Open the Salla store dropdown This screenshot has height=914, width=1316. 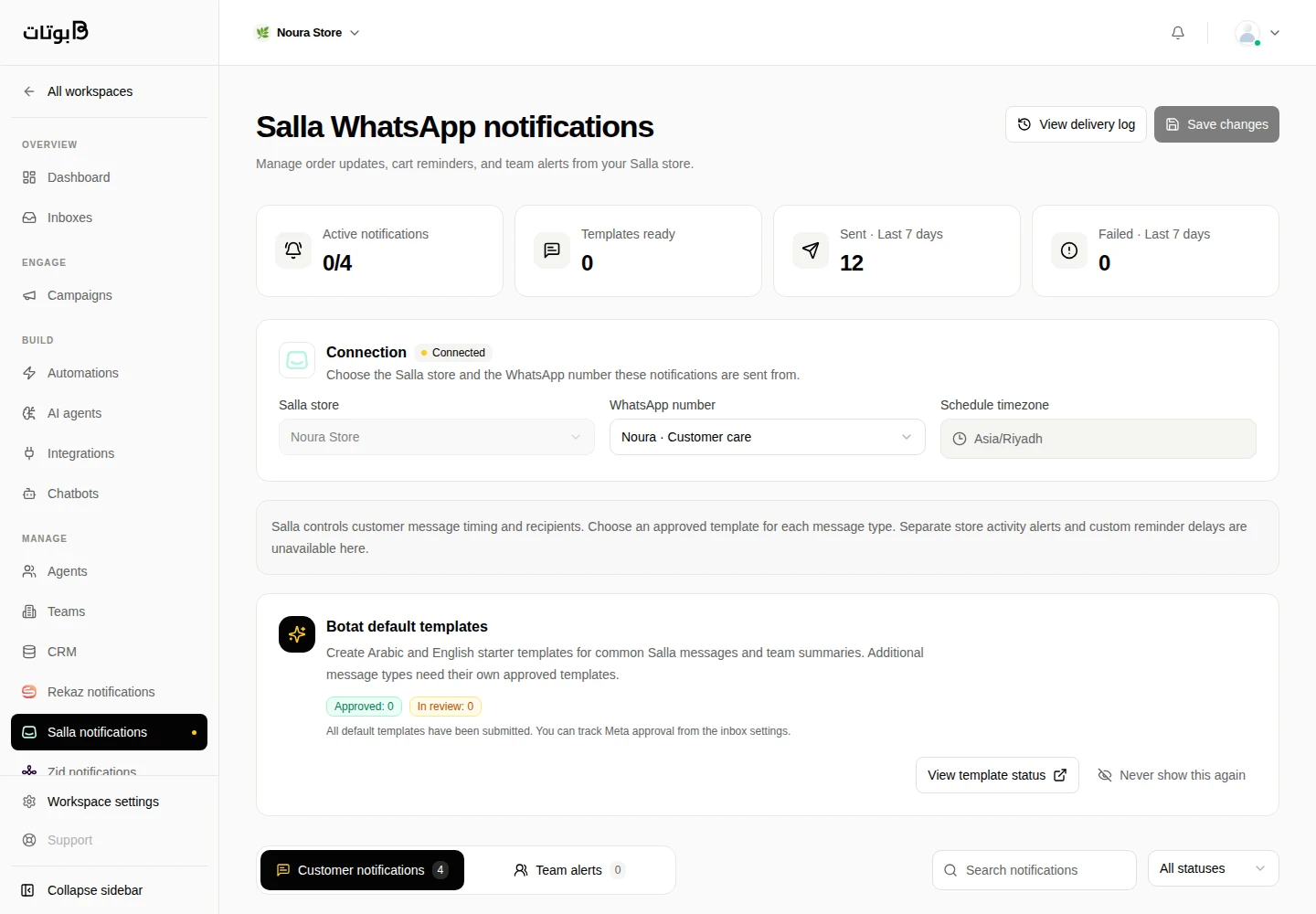[437, 437]
